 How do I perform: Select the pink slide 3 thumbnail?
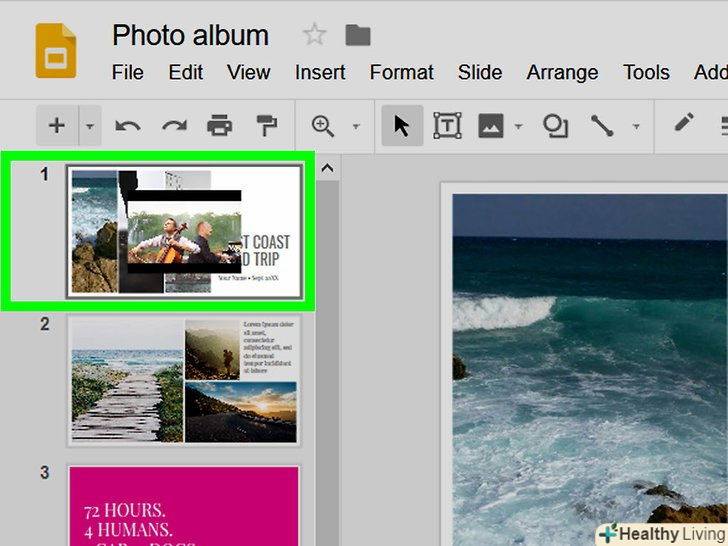point(184,504)
